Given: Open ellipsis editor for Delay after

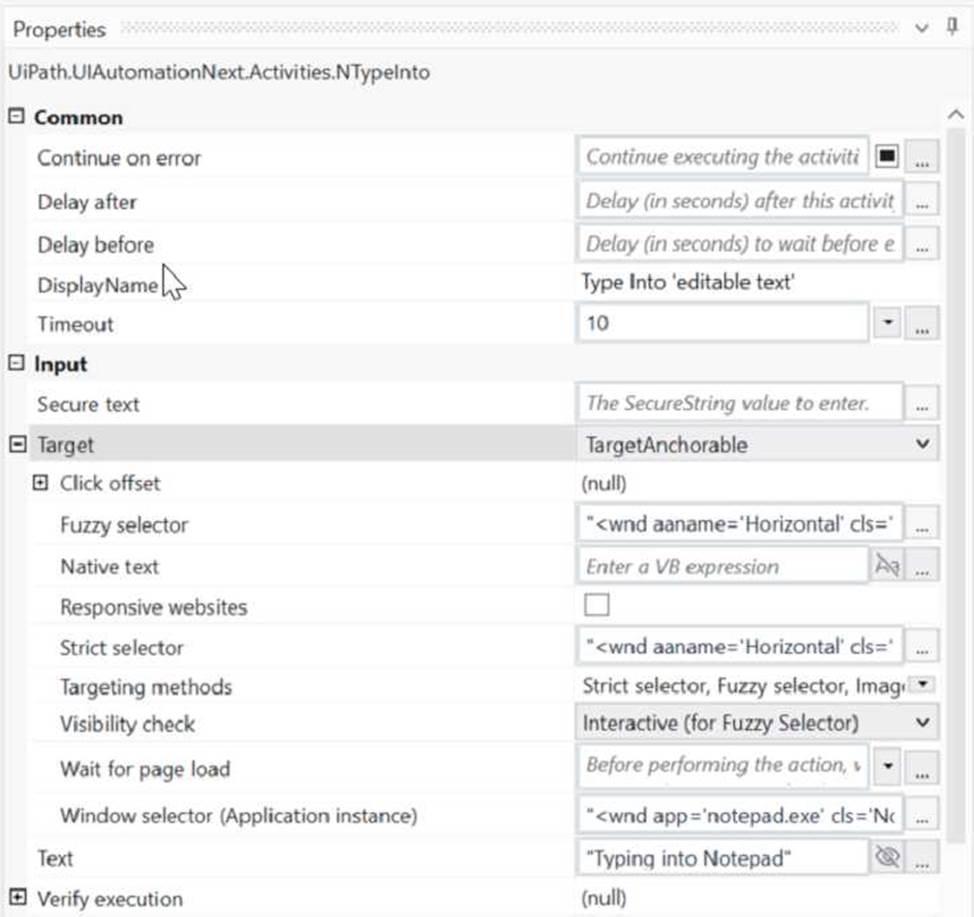Looking at the screenshot, I should [x=922, y=201].
